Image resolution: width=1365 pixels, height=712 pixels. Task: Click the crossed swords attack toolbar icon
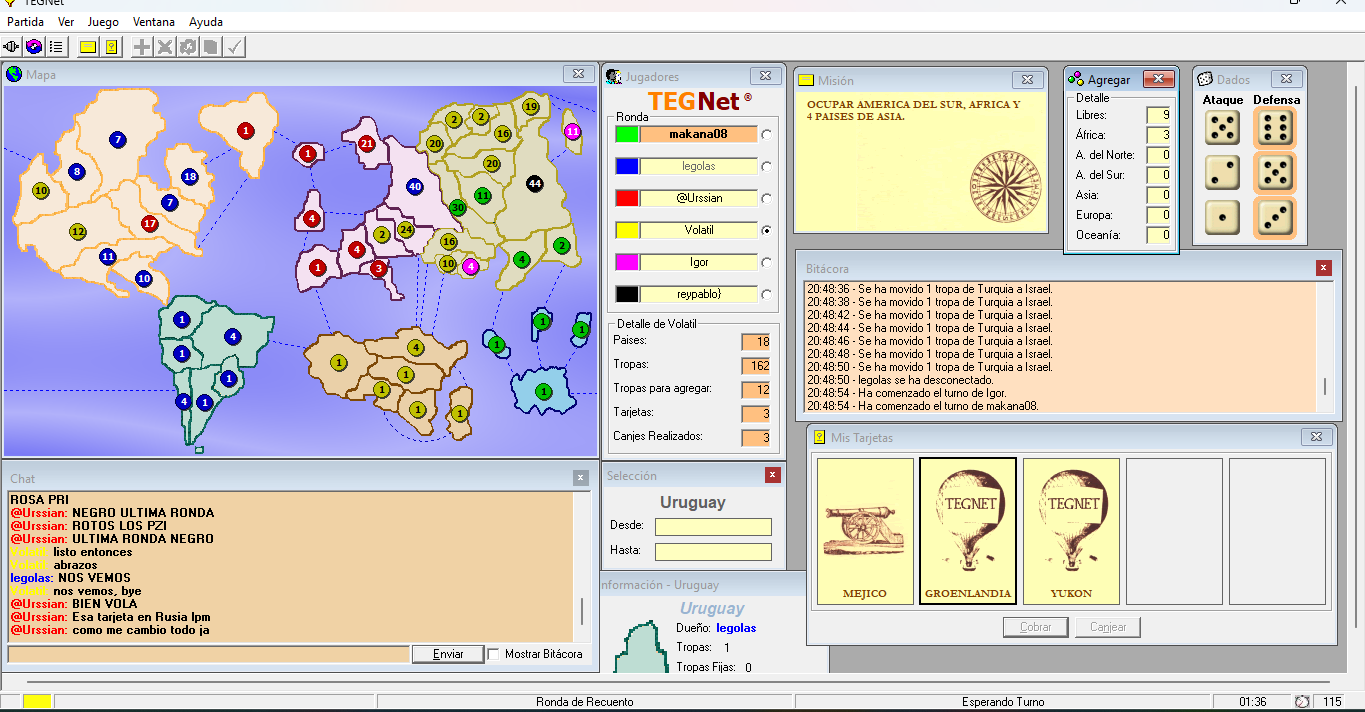tap(165, 47)
